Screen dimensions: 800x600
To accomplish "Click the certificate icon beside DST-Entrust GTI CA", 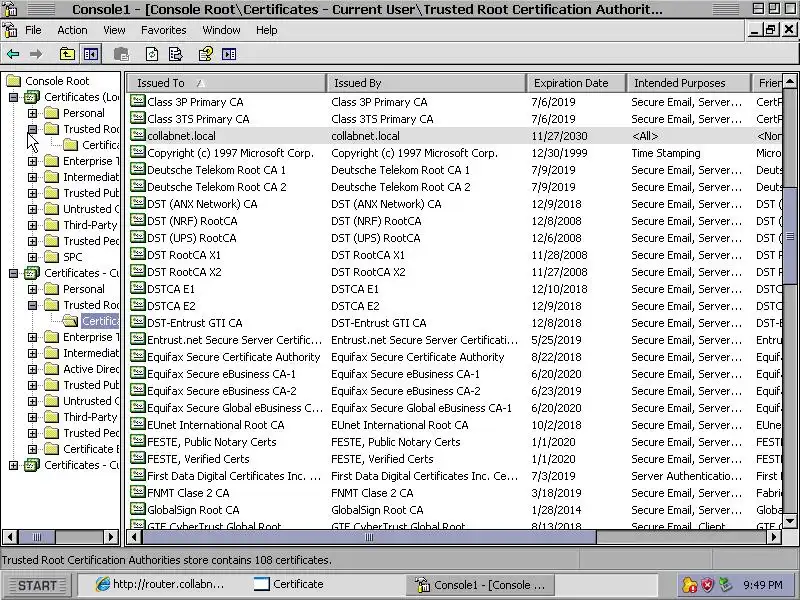I will coord(137,322).
